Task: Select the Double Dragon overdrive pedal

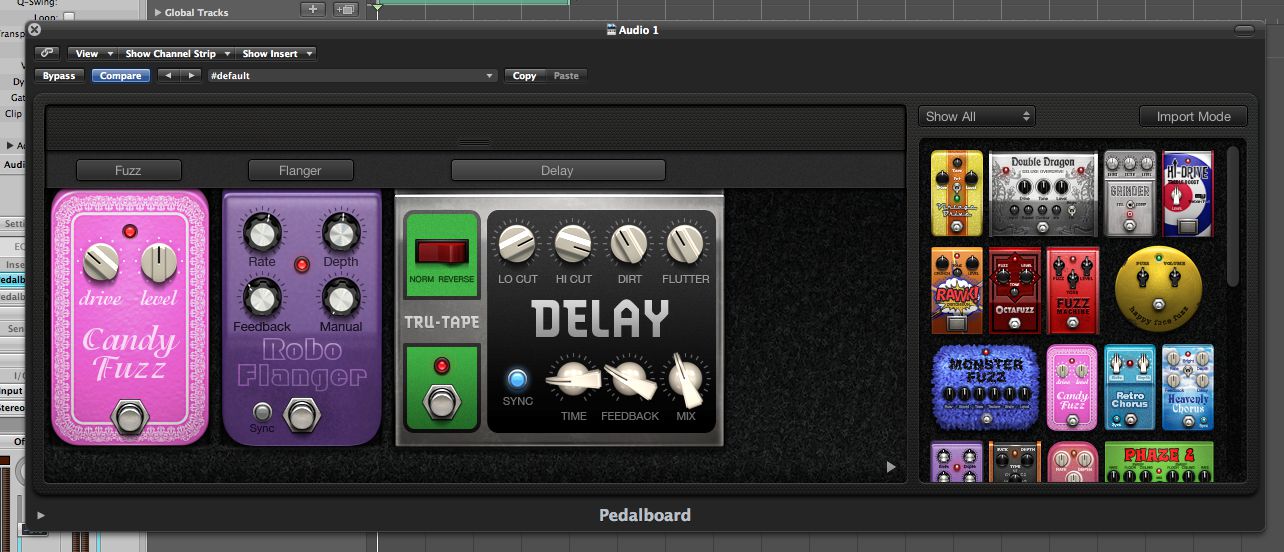Action: [x=1043, y=194]
